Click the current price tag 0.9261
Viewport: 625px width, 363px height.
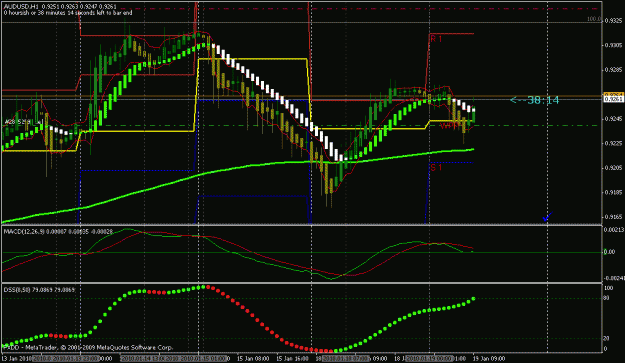(613, 99)
